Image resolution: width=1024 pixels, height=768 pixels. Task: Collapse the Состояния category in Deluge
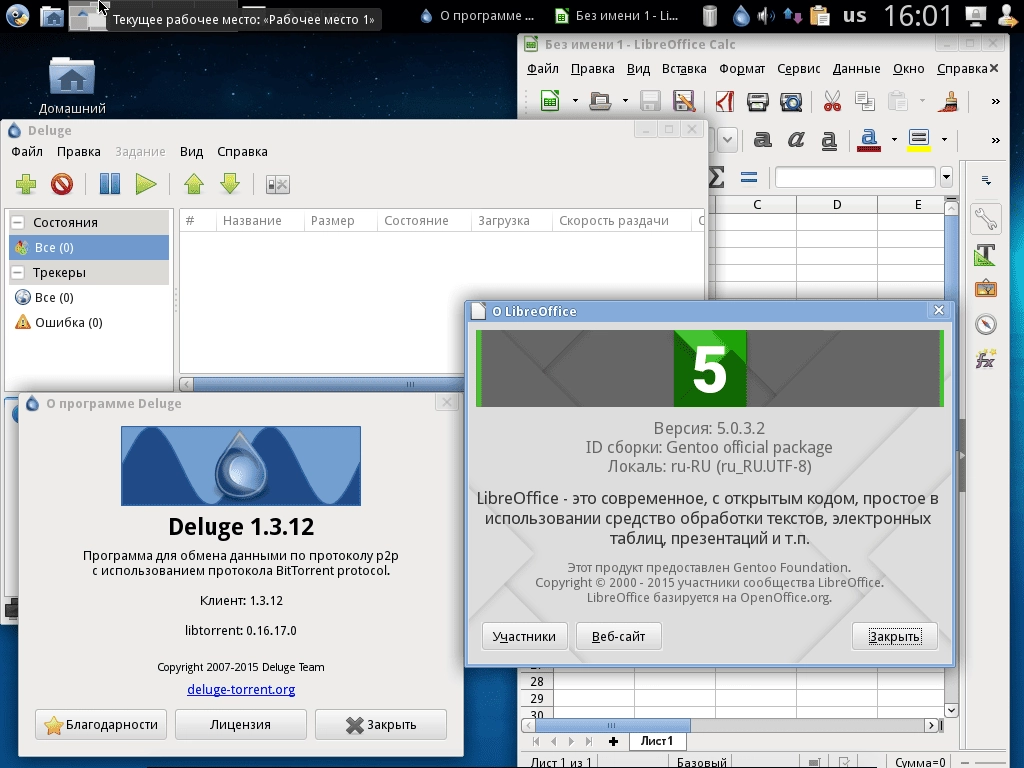tap(18, 223)
